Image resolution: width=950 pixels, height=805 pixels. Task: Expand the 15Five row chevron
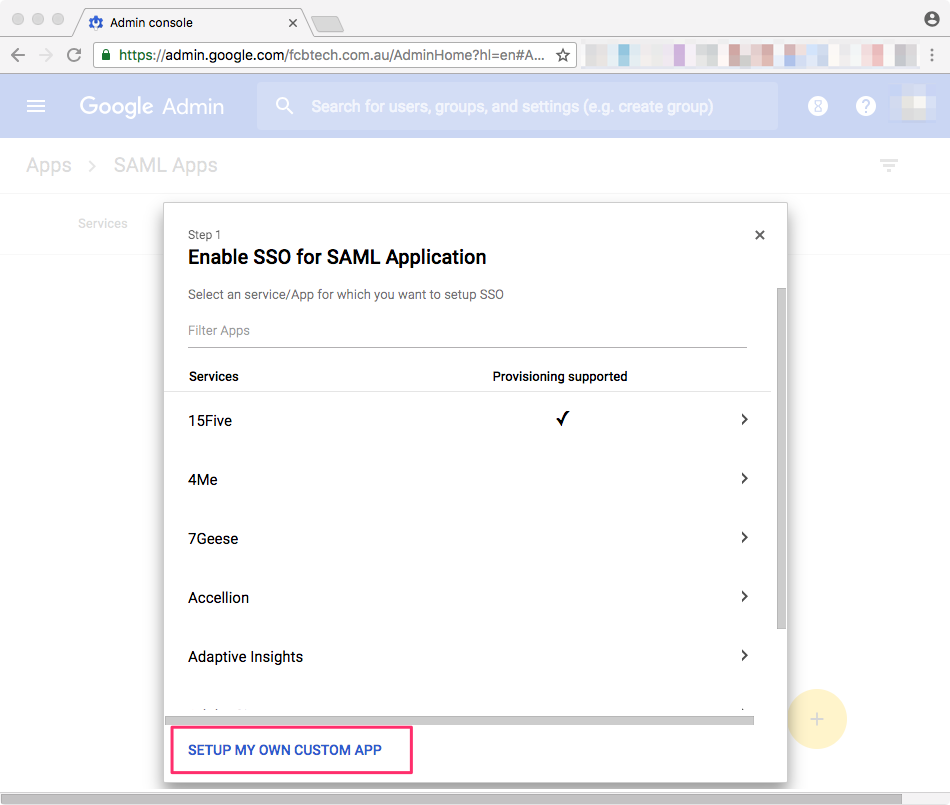point(745,419)
